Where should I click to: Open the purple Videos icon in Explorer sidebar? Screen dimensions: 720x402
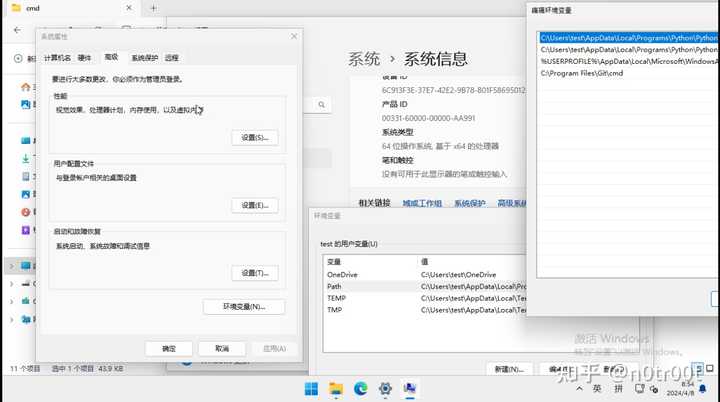[26, 230]
